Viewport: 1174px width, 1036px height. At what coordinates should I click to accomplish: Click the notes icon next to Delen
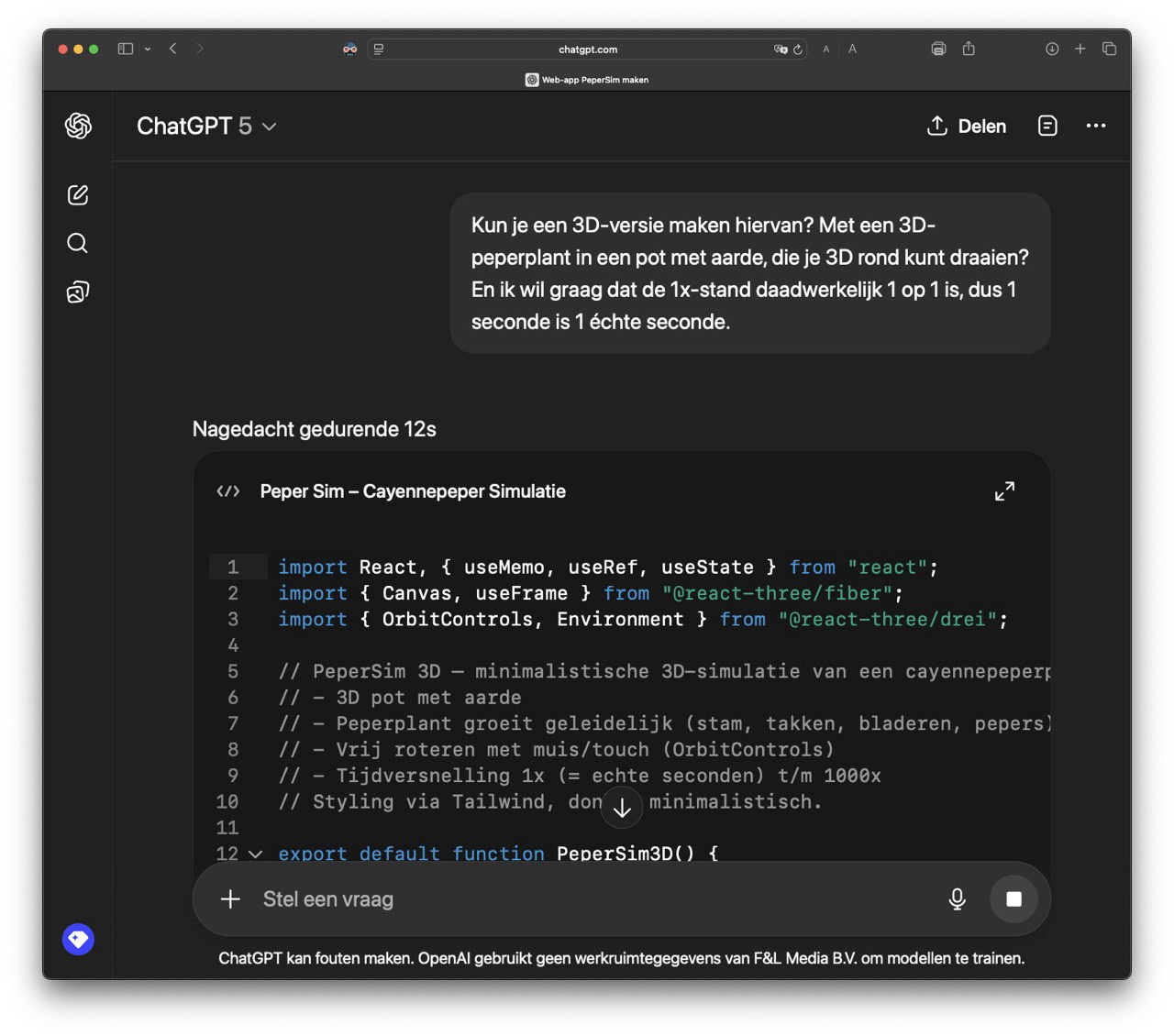1047,126
